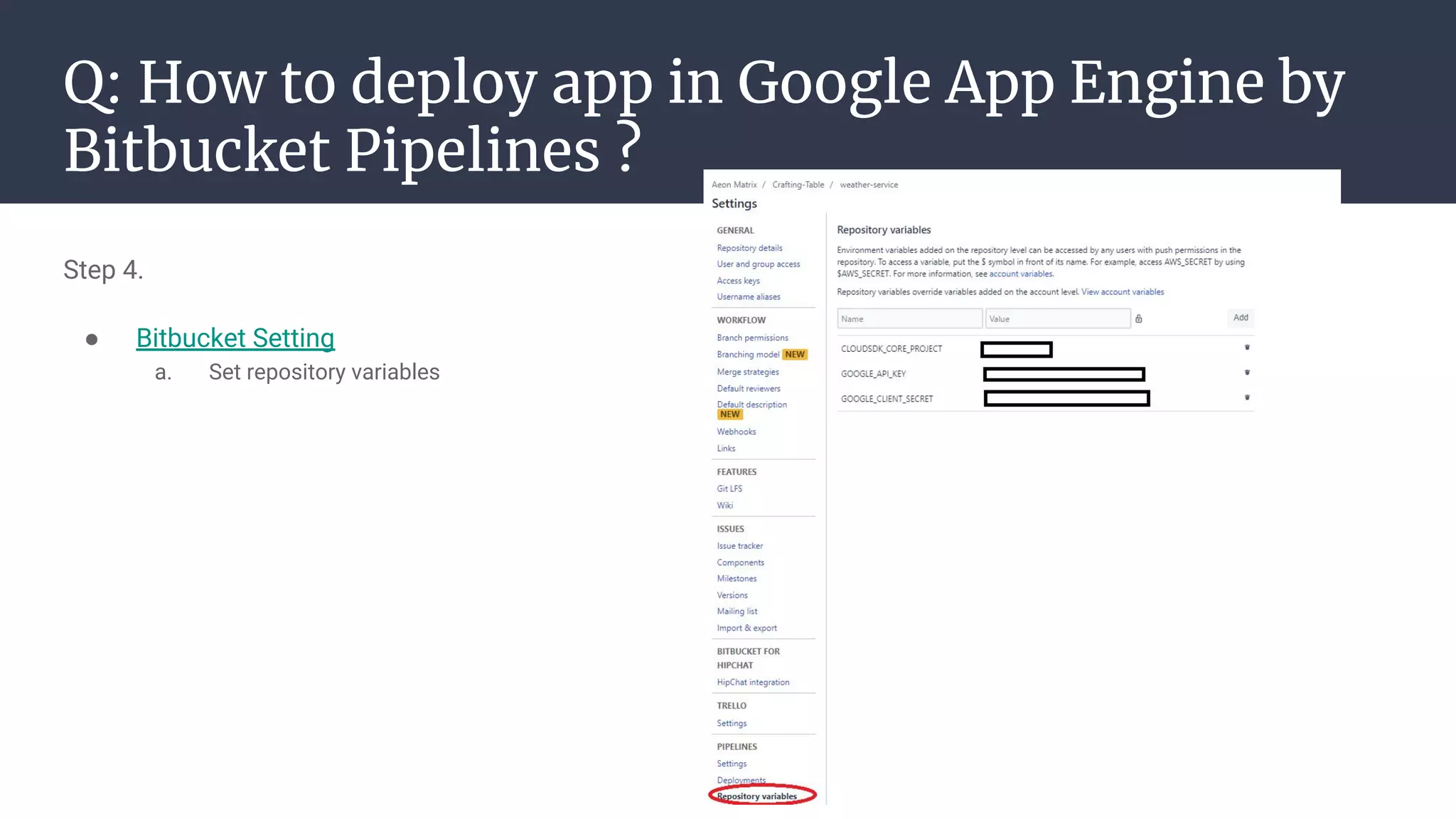This screenshot has width=1456, height=819.
Task: Open Issue tracker settings
Action: 739,546
